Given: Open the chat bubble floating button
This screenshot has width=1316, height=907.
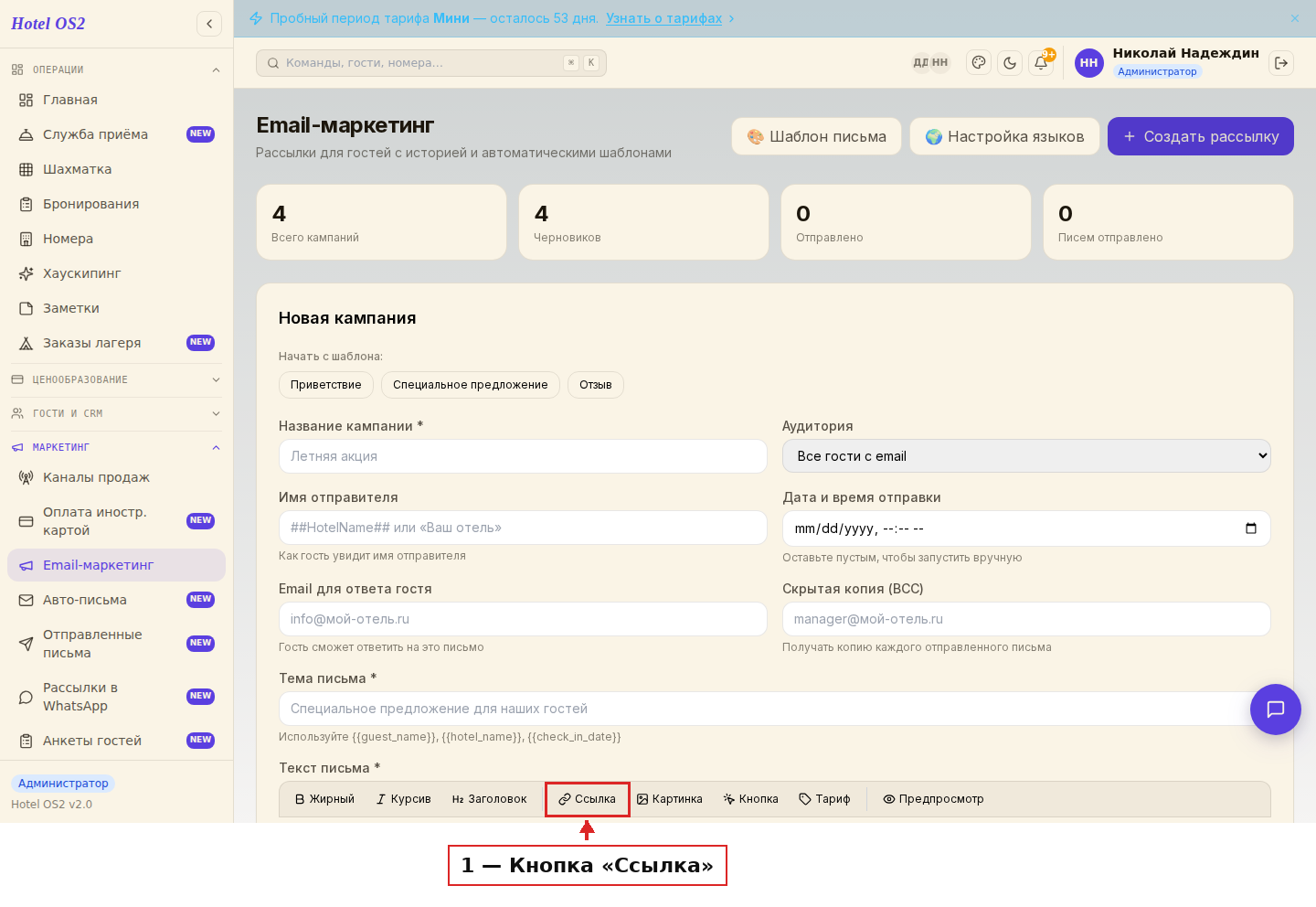Looking at the screenshot, I should [1276, 710].
